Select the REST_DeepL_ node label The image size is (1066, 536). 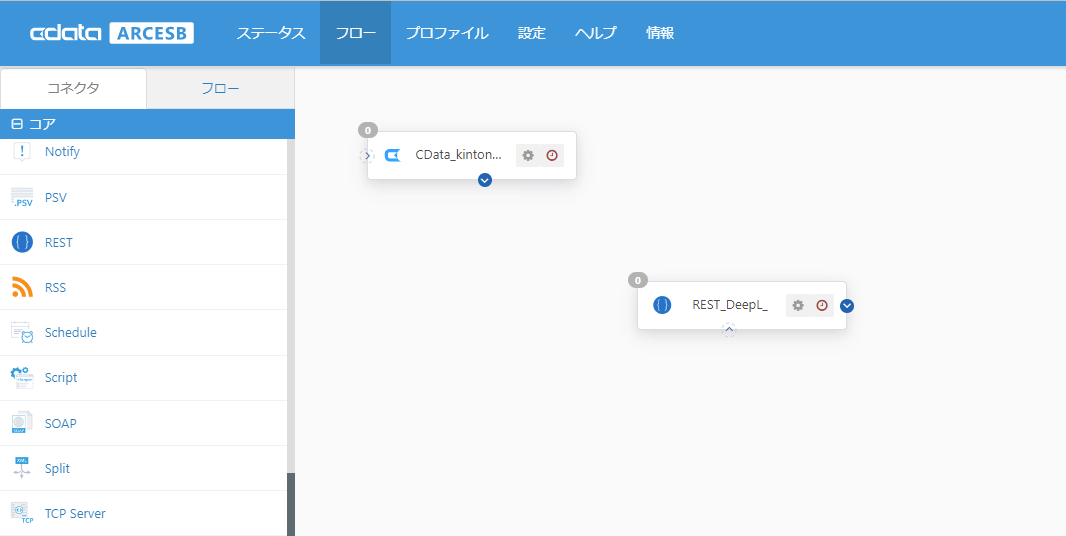click(730, 305)
